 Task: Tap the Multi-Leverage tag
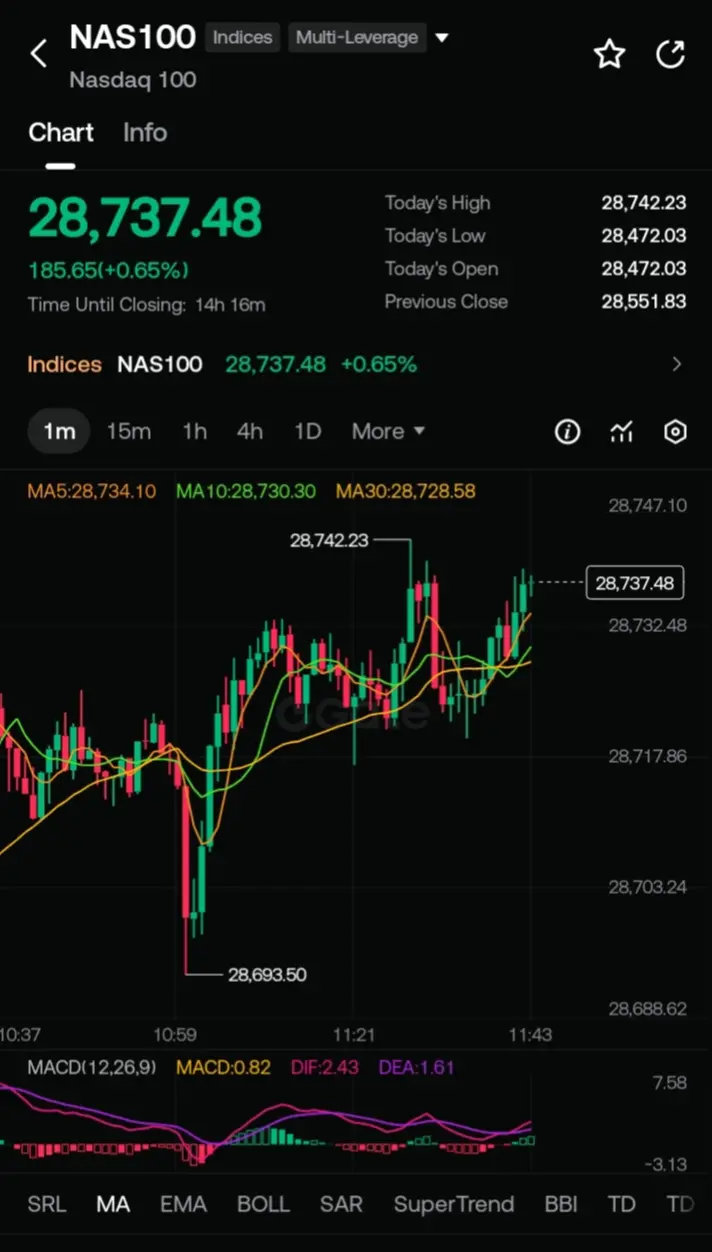(357, 38)
